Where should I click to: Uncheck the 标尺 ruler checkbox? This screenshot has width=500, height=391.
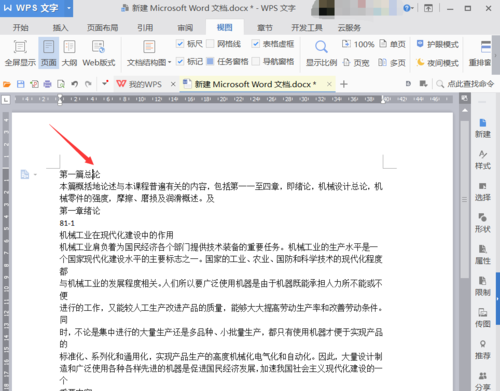point(180,44)
